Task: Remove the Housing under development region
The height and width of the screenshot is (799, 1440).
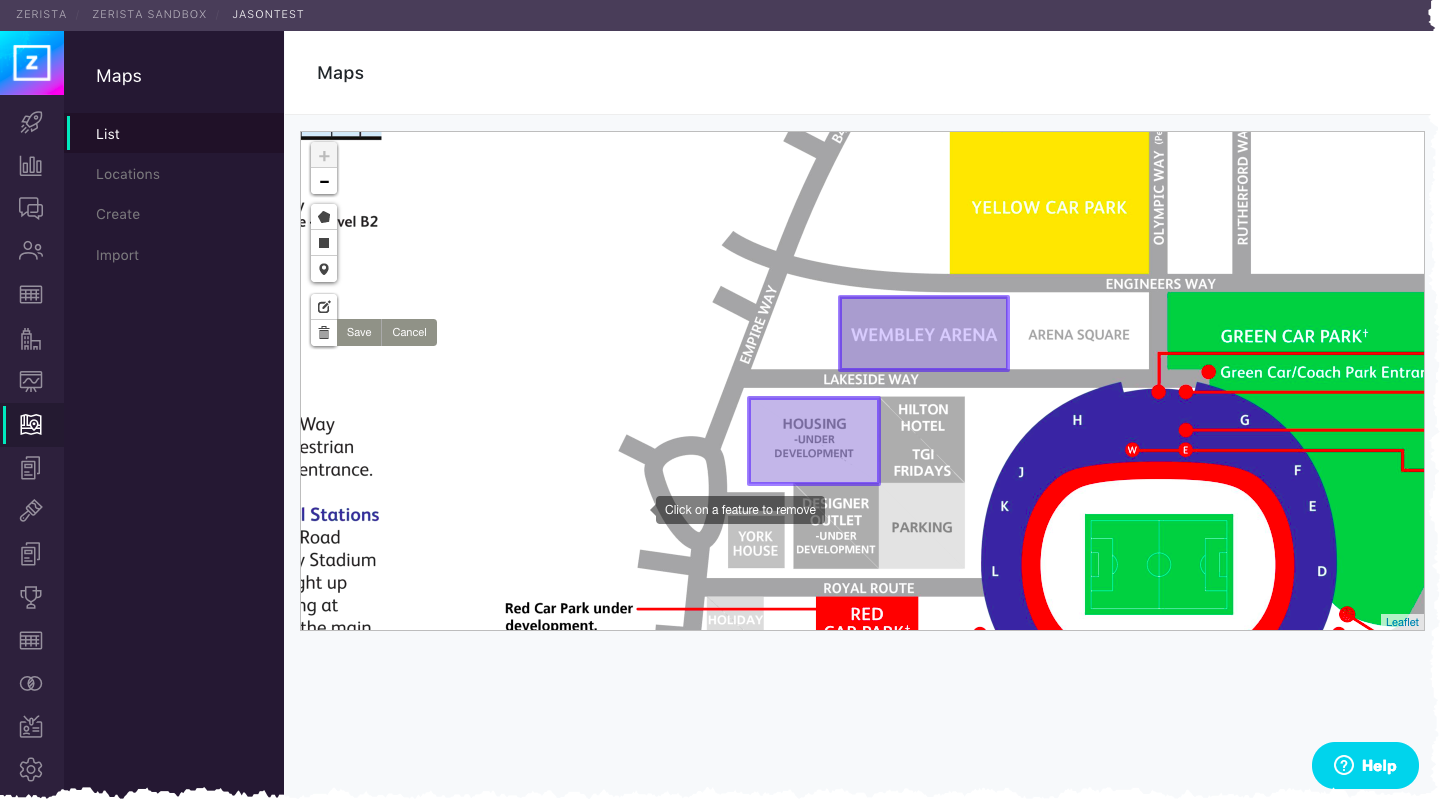Action: click(x=814, y=440)
